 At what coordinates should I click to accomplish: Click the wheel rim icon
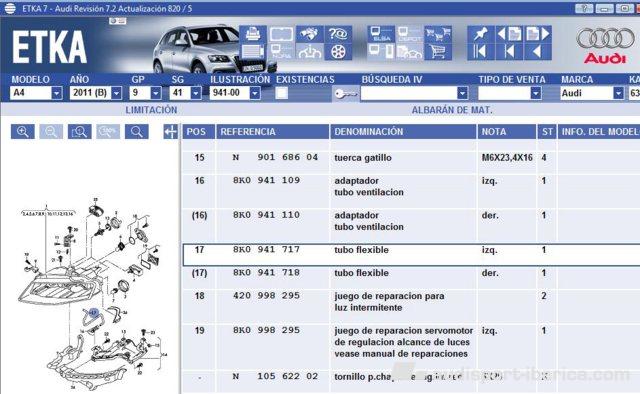[x=338, y=52]
